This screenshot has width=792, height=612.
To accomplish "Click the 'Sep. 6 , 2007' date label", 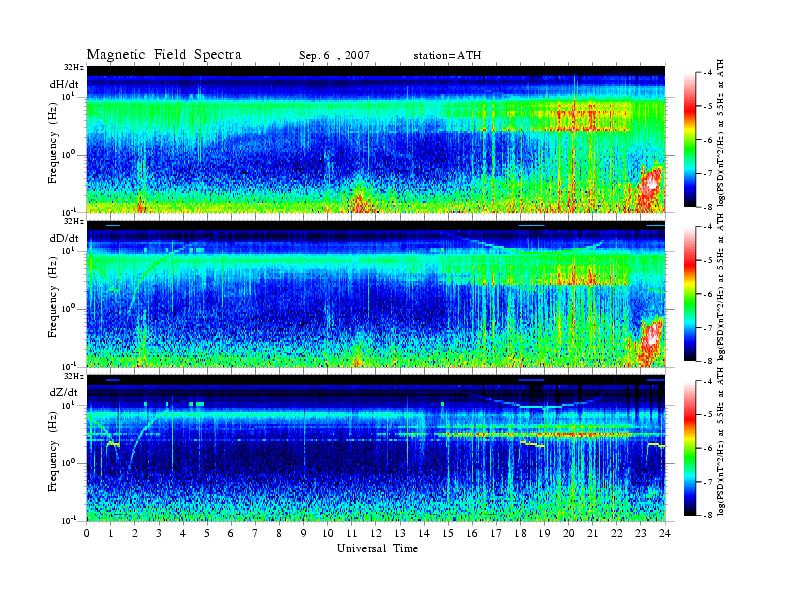I will 334,56.
